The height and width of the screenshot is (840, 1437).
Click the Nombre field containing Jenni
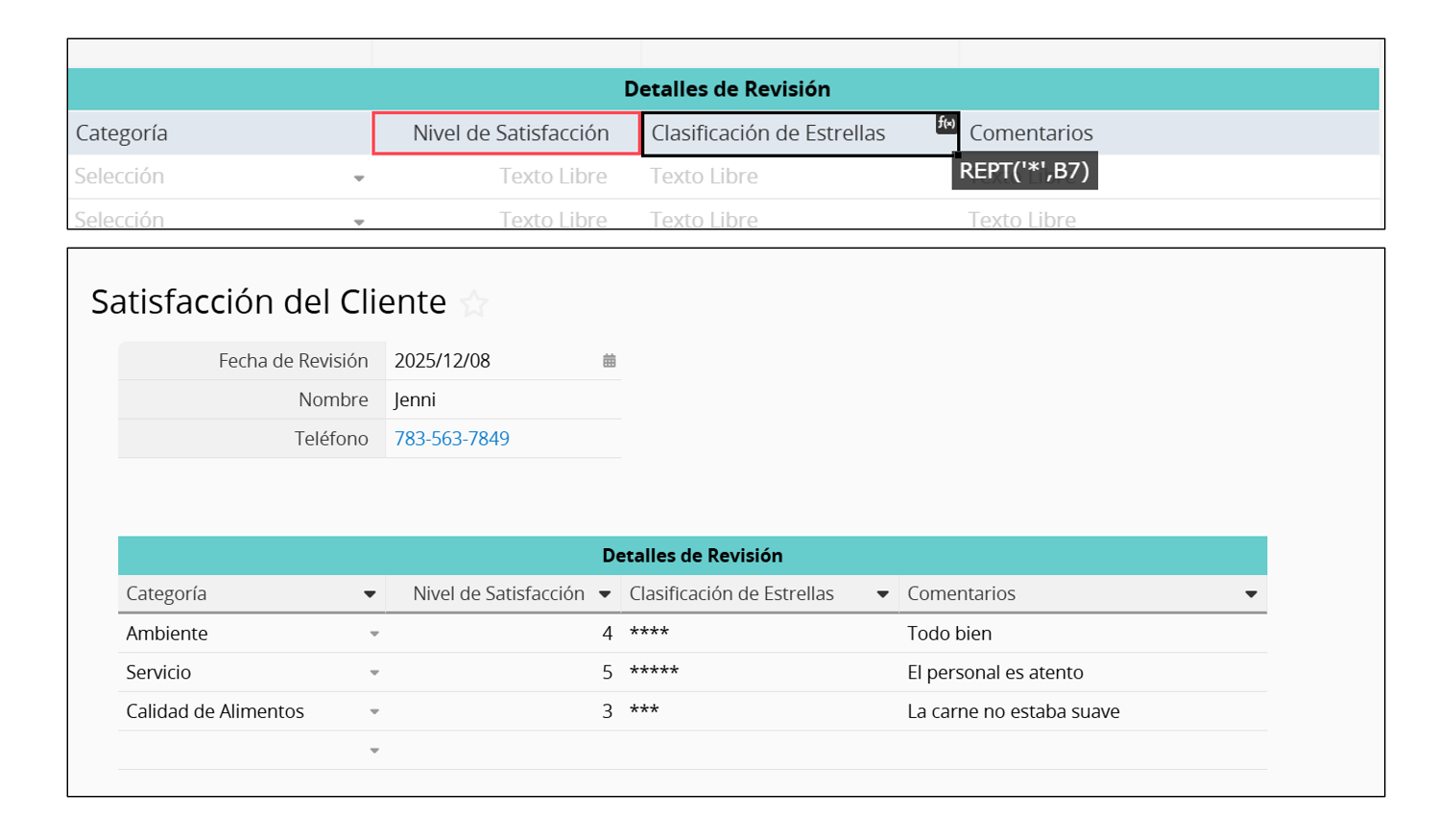pyautogui.click(x=499, y=400)
